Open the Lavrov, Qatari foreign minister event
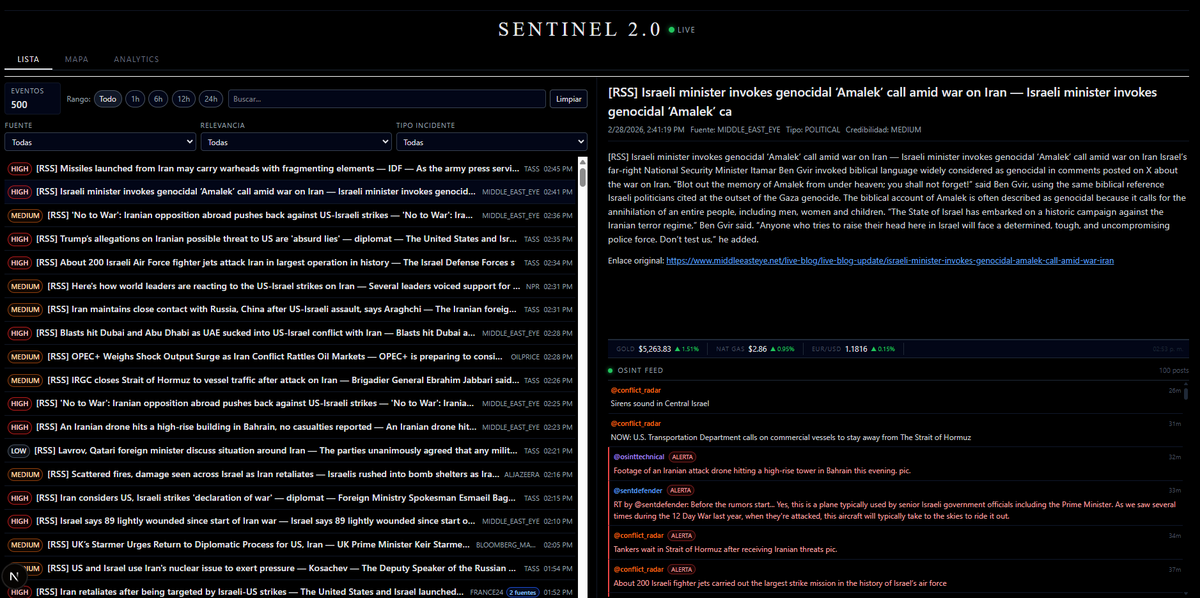Image resolution: width=1200 pixels, height=598 pixels. (x=291, y=450)
